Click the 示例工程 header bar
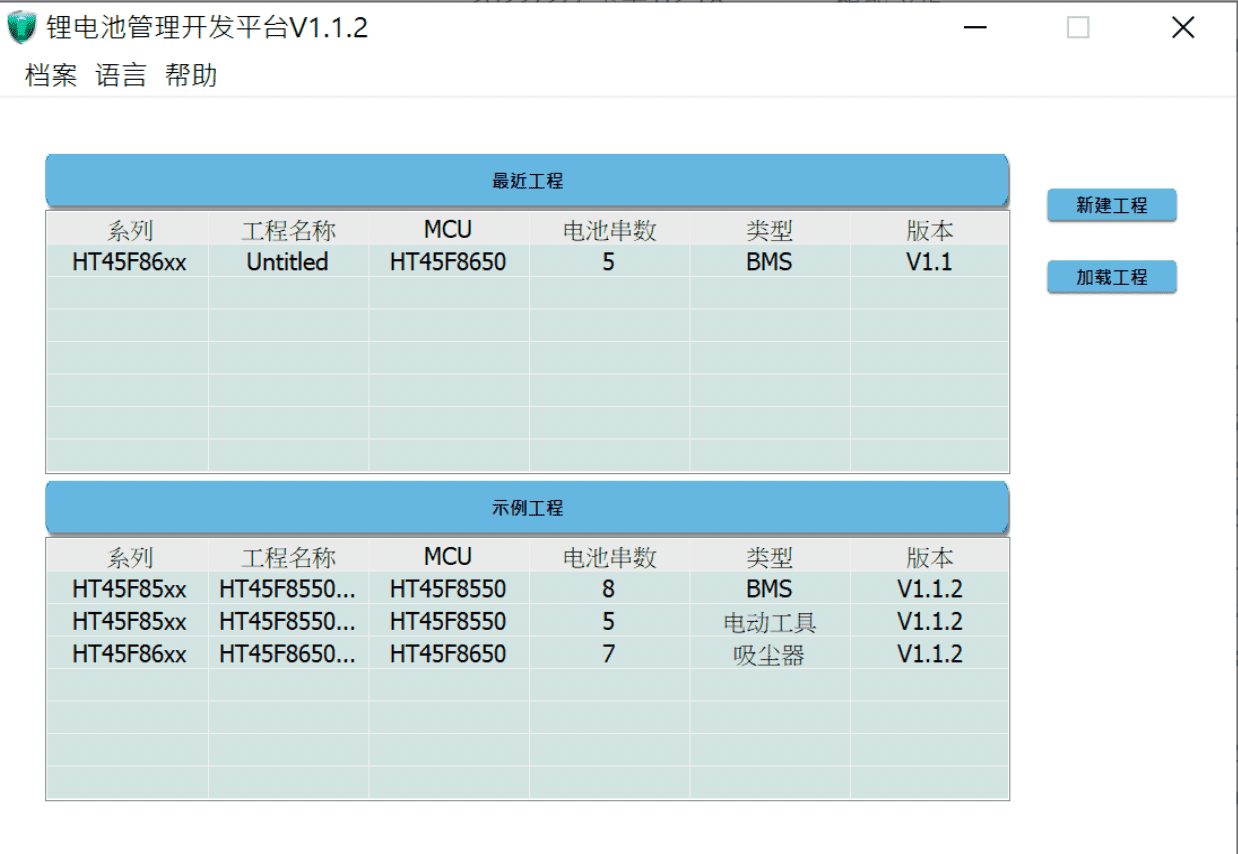 click(x=527, y=508)
